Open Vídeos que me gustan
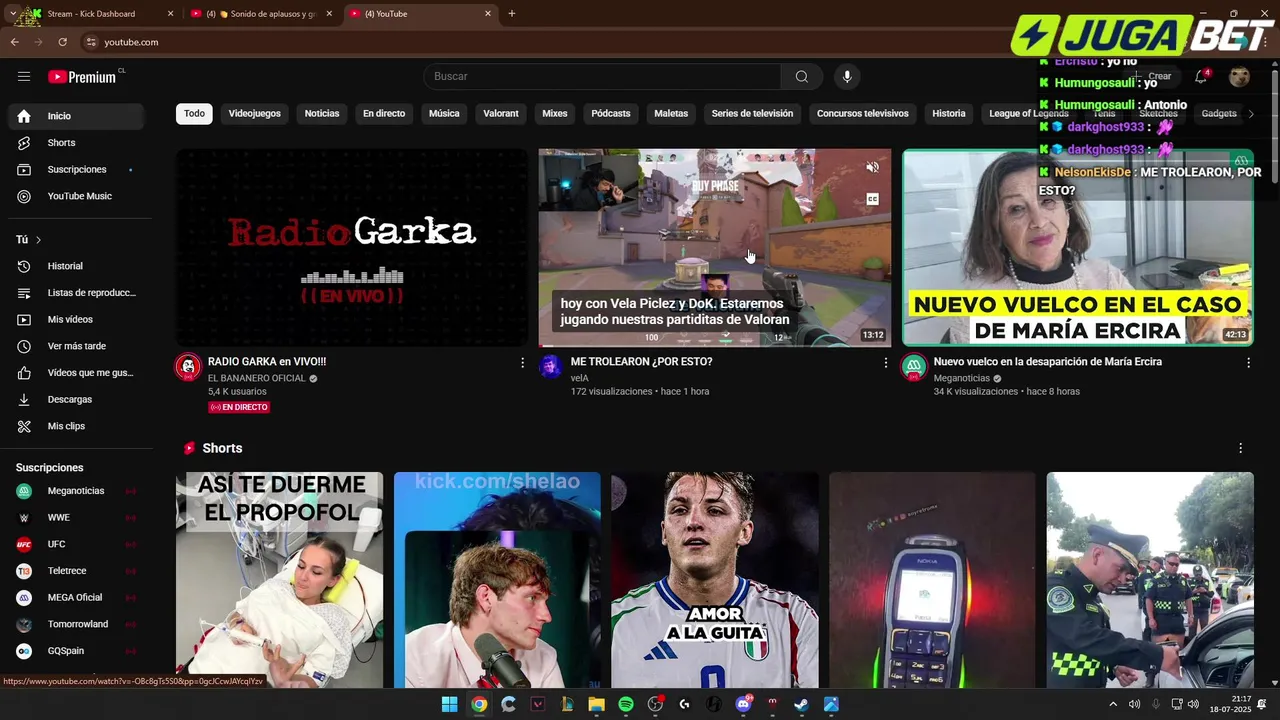This screenshot has height=720, width=1280. [x=76, y=373]
